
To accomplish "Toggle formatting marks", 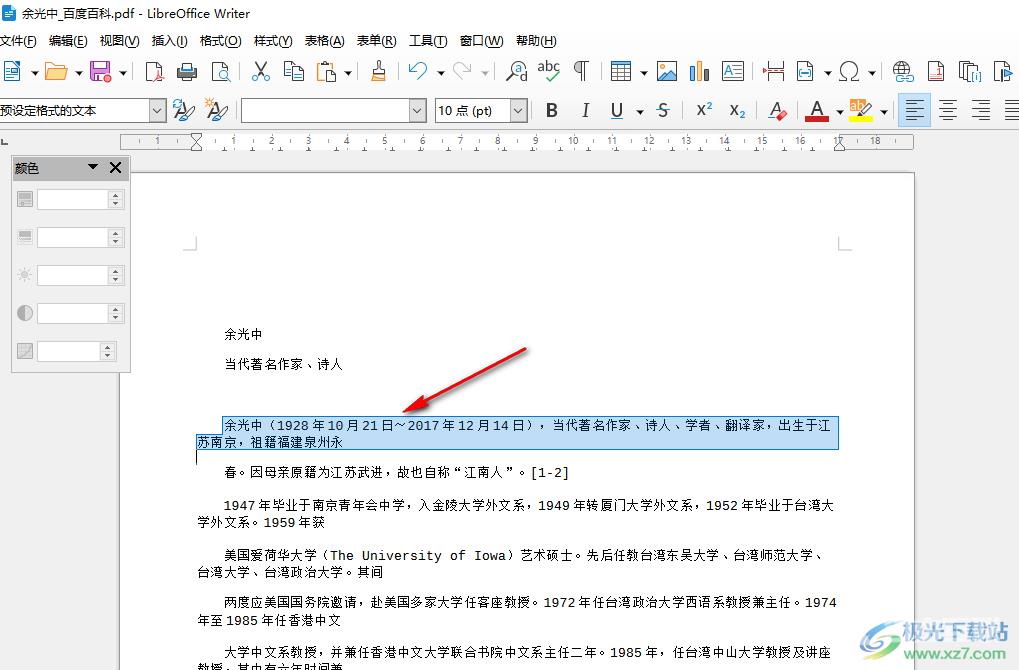I will coord(582,71).
